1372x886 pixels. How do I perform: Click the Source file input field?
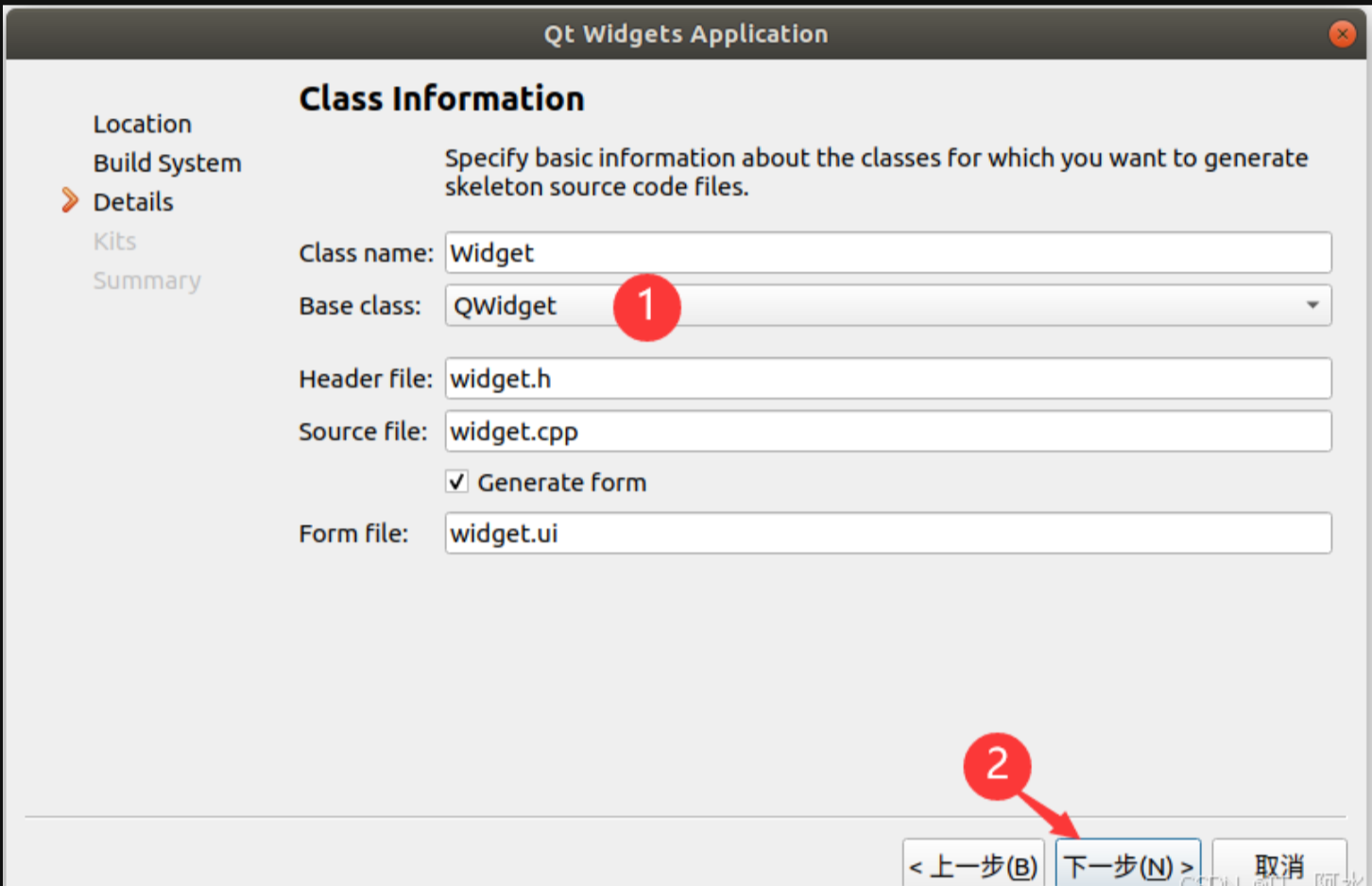(x=888, y=431)
